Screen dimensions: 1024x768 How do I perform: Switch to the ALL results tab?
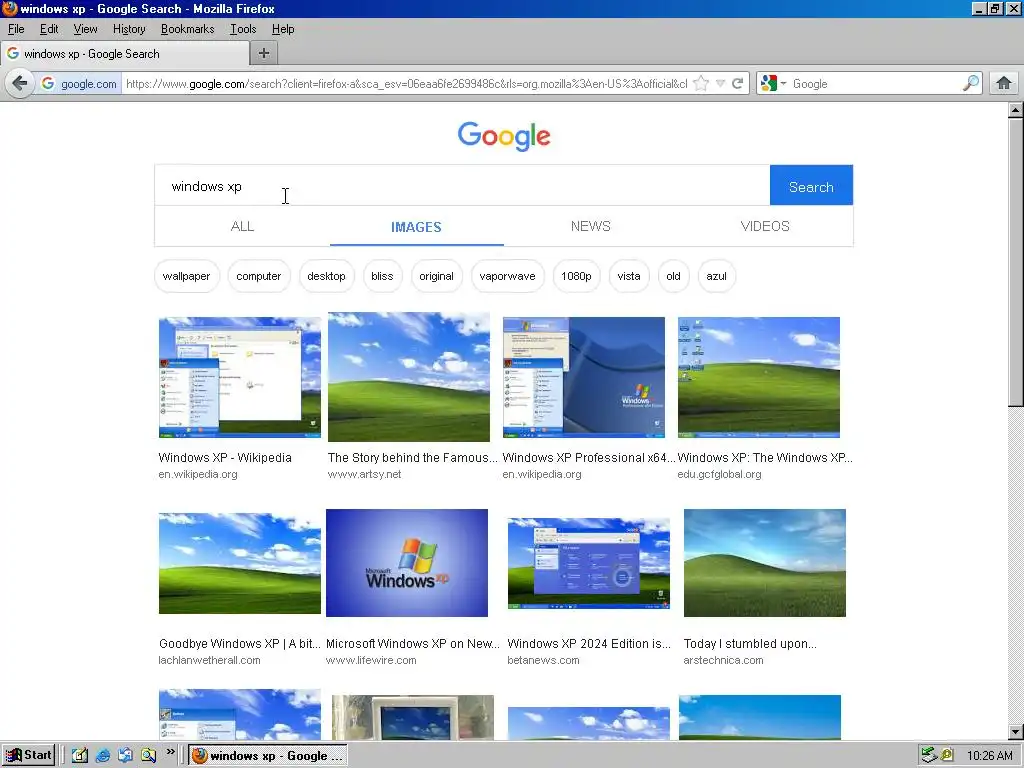tap(242, 226)
